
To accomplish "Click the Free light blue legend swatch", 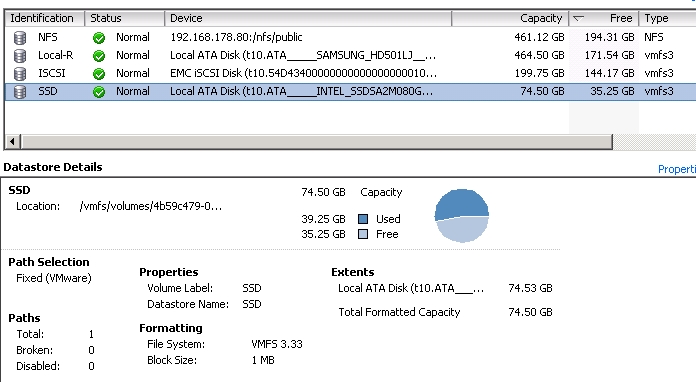I will 363,234.
